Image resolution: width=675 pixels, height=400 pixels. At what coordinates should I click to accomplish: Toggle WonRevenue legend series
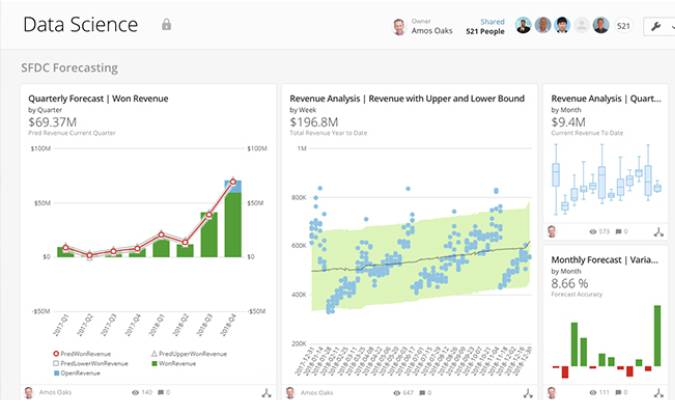pos(173,363)
